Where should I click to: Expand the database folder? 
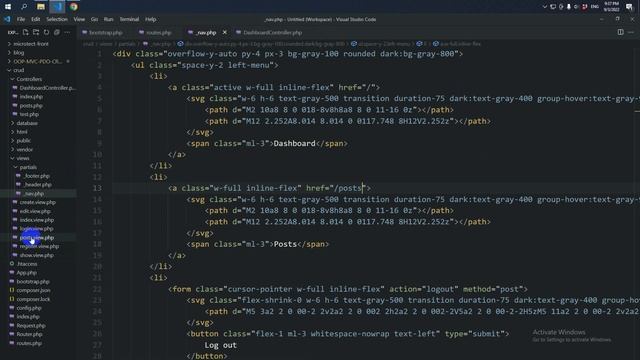[27, 123]
